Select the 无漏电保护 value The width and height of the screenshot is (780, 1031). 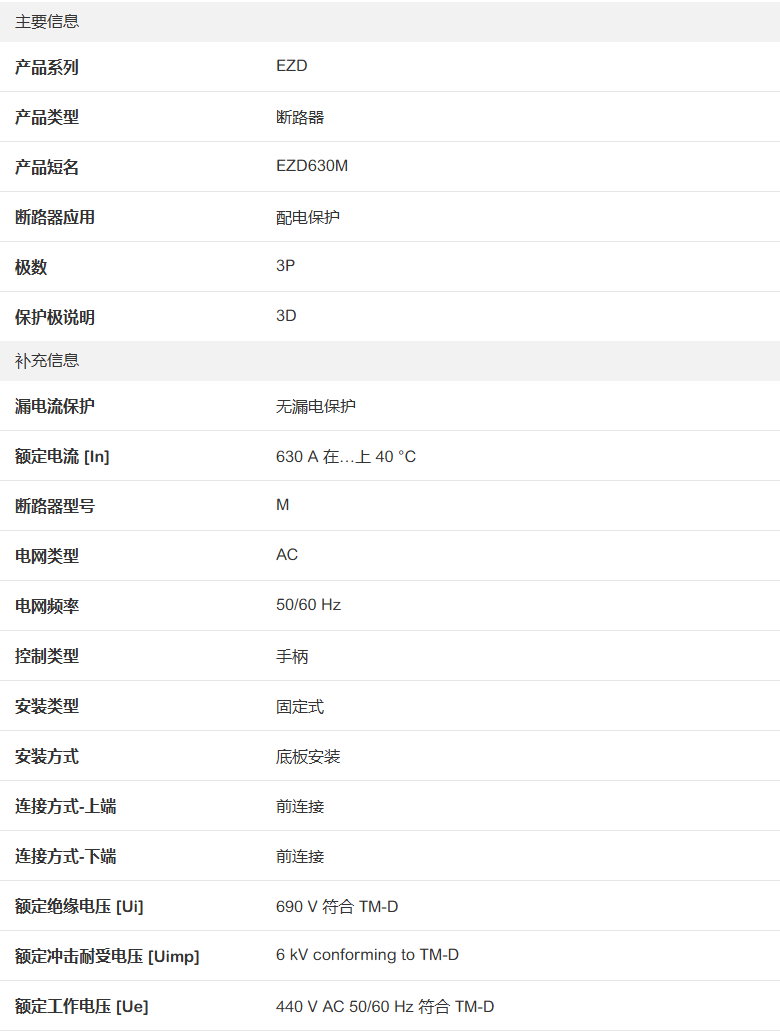(x=316, y=406)
